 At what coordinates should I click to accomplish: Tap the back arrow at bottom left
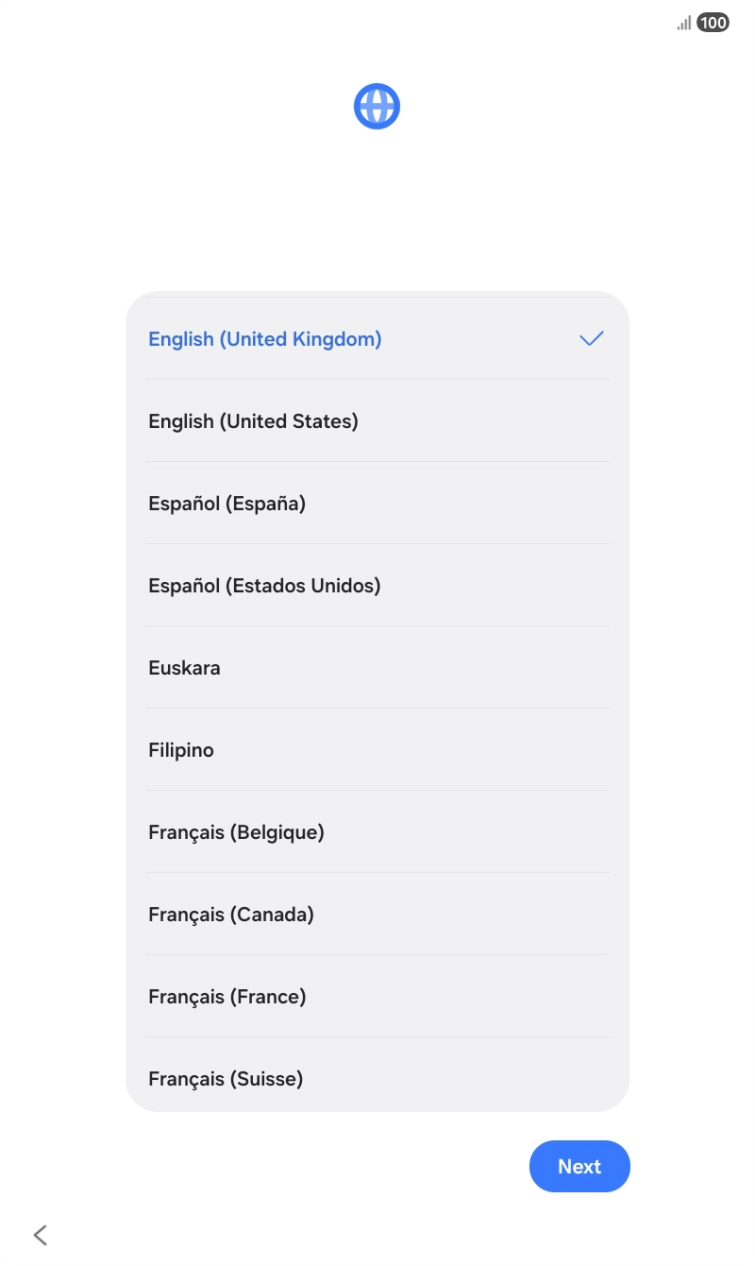tap(39, 1235)
